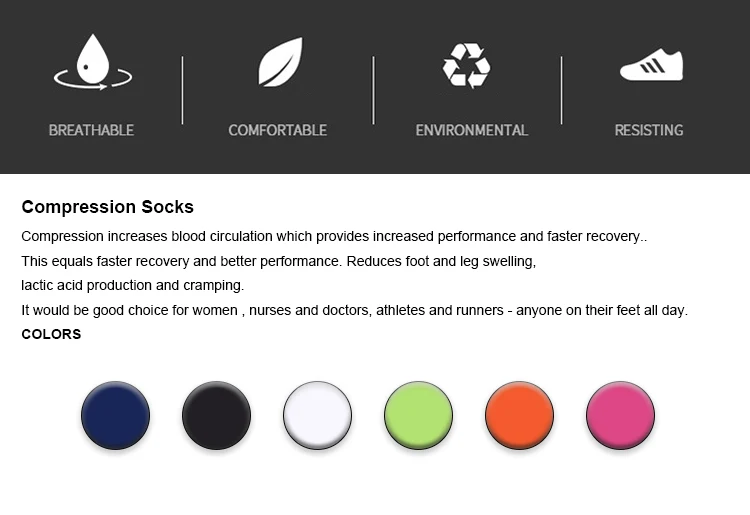This screenshot has width=750, height=515.
Task: Click the ENVIRONMENTAL label
Action: [x=472, y=130]
